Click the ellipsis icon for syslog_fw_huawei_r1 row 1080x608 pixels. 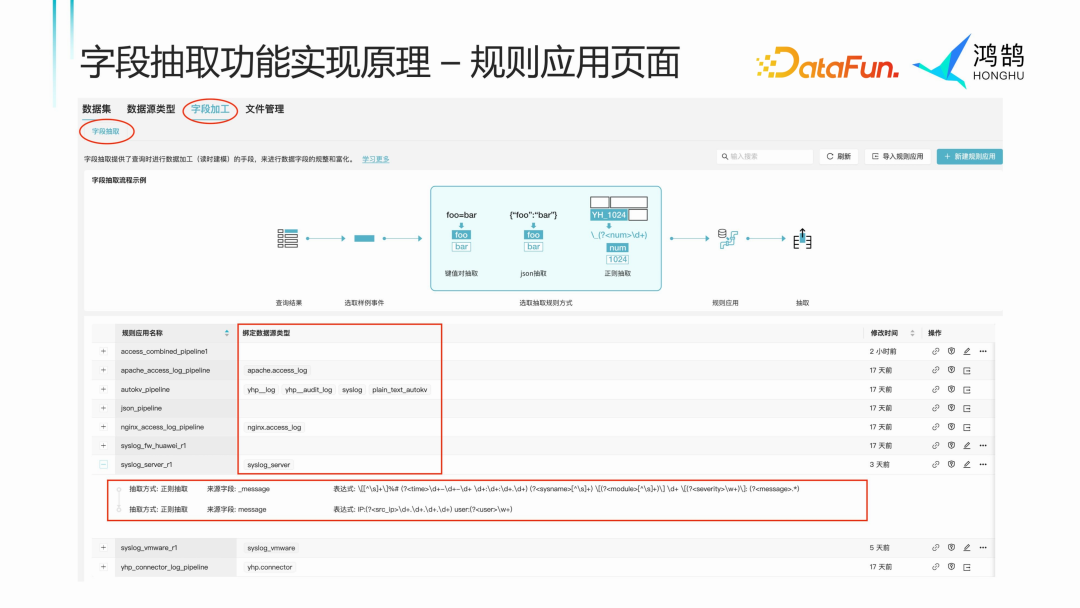[x=982, y=445]
